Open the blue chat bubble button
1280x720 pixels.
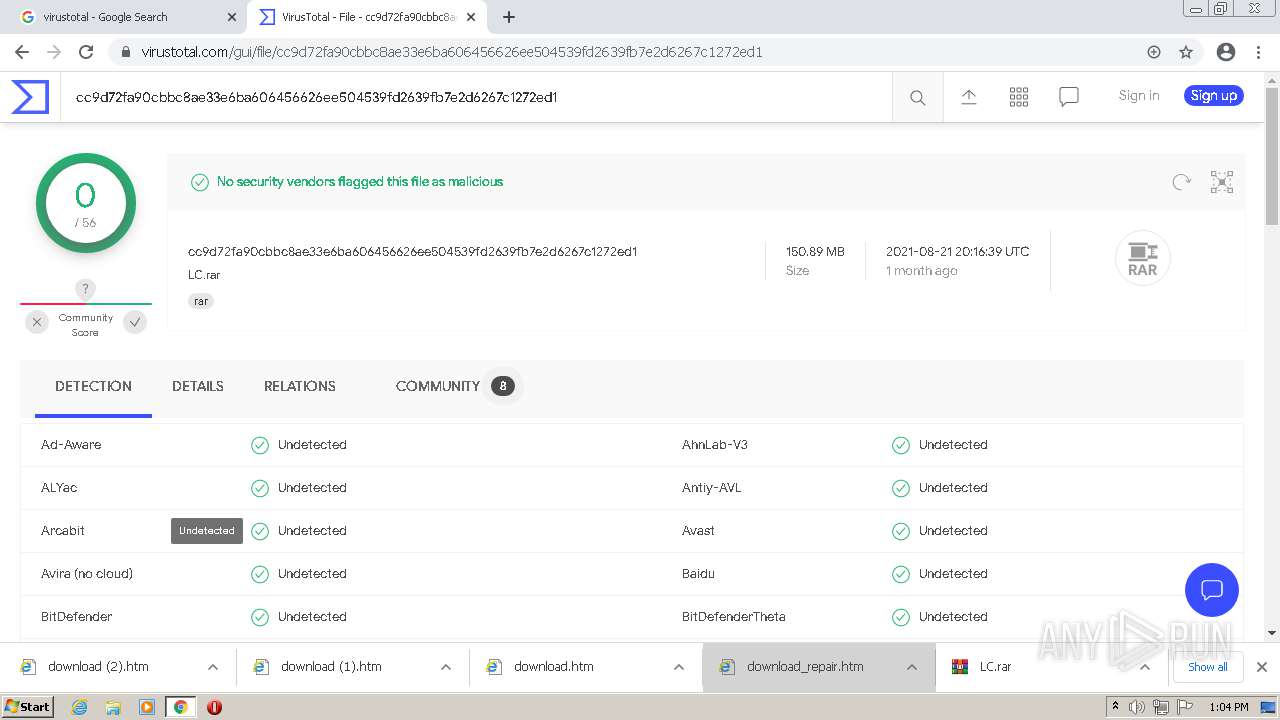(x=1212, y=590)
